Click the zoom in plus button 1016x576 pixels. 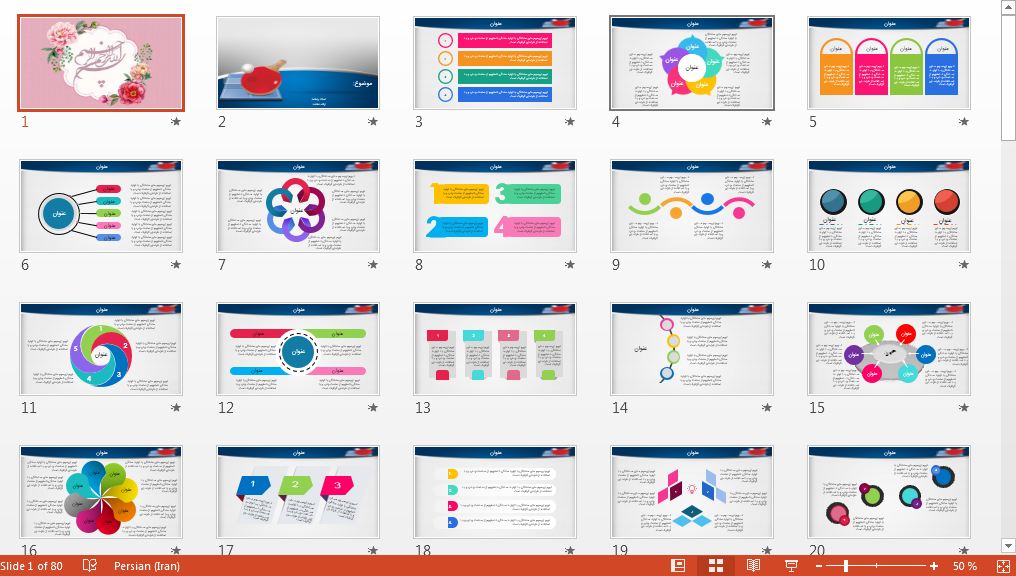[933, 566]
